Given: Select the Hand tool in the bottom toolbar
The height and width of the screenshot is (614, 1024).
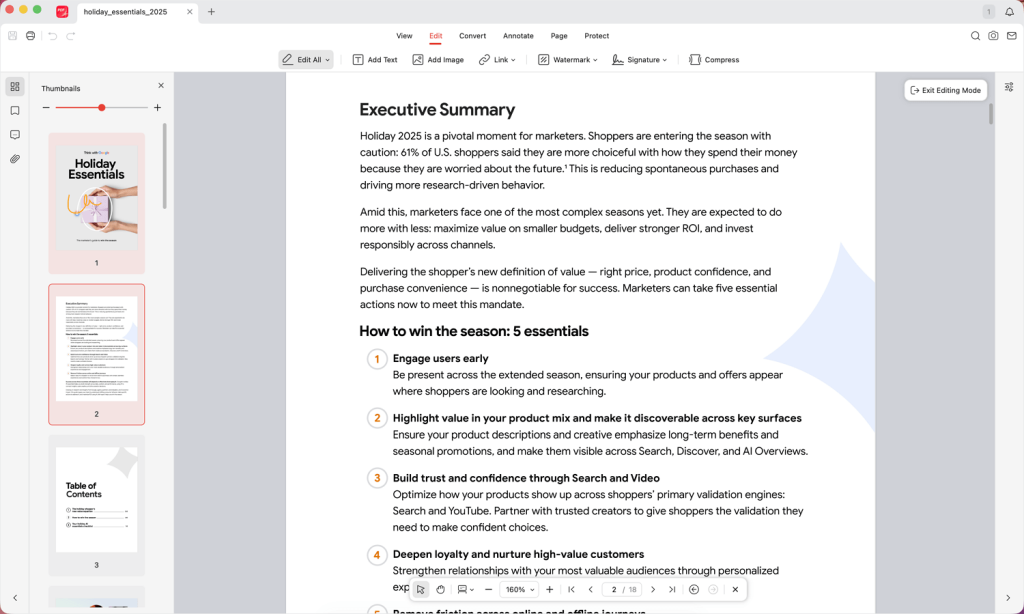Looking at the screenshot, I should tap(440, 589).
